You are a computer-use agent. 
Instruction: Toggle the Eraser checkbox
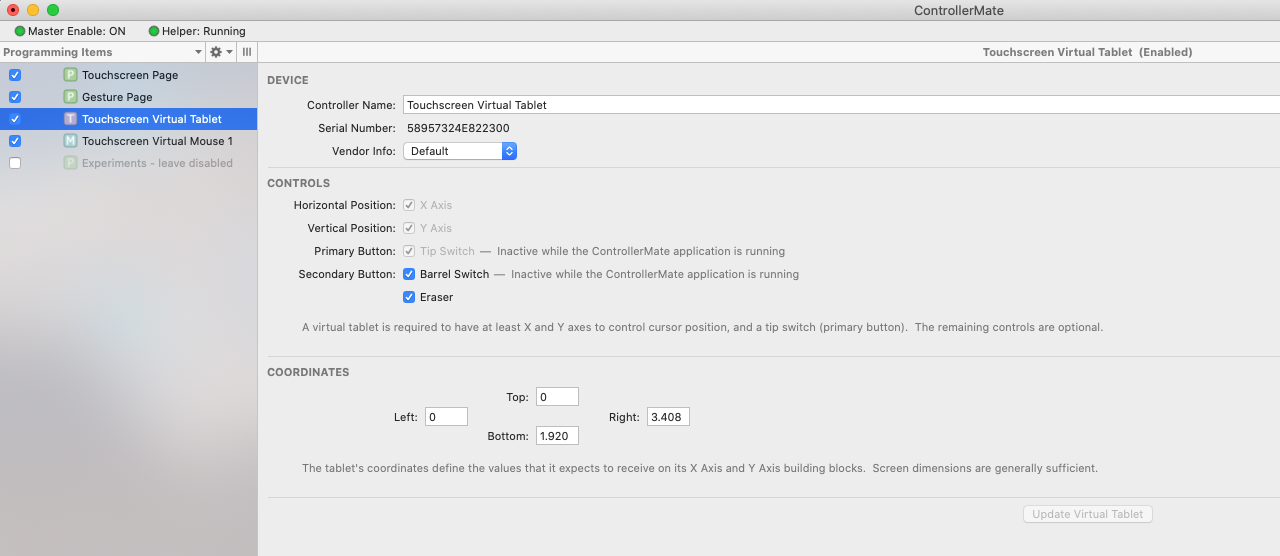coord(409,297)
